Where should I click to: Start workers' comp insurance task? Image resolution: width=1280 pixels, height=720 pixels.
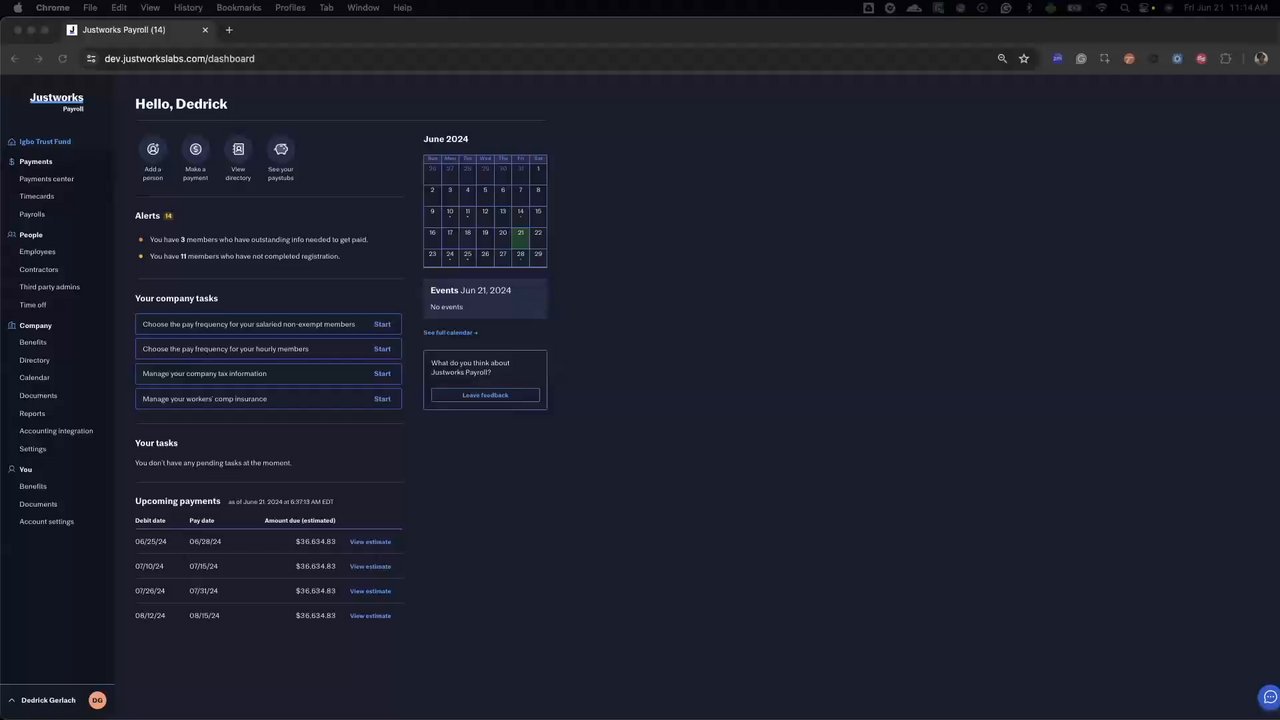coord(382,399)
